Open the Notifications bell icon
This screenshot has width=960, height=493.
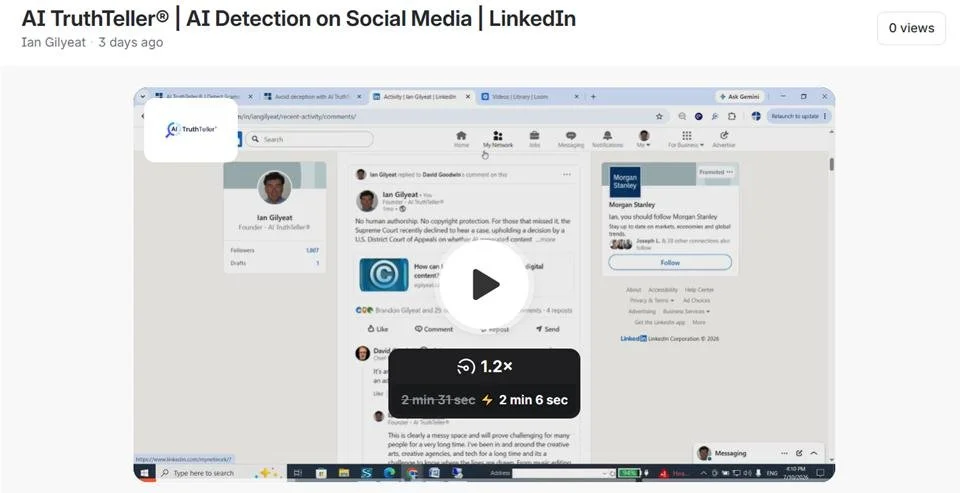[607, 139]
